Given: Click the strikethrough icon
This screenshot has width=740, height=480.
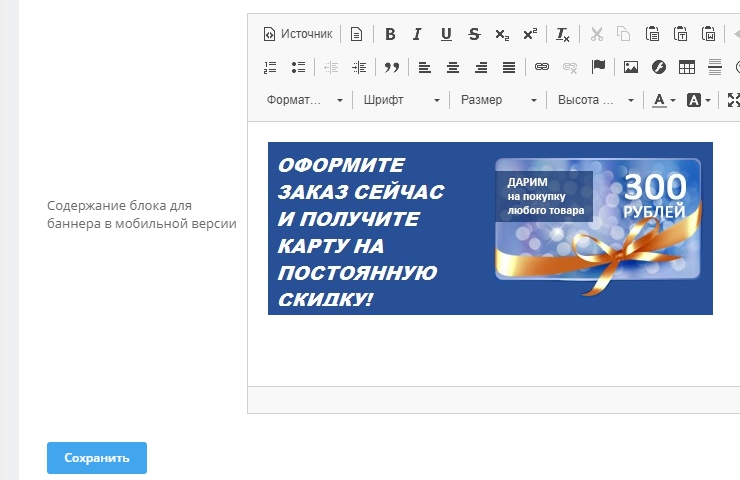Looking at the screenshot, I should point(474,34).
